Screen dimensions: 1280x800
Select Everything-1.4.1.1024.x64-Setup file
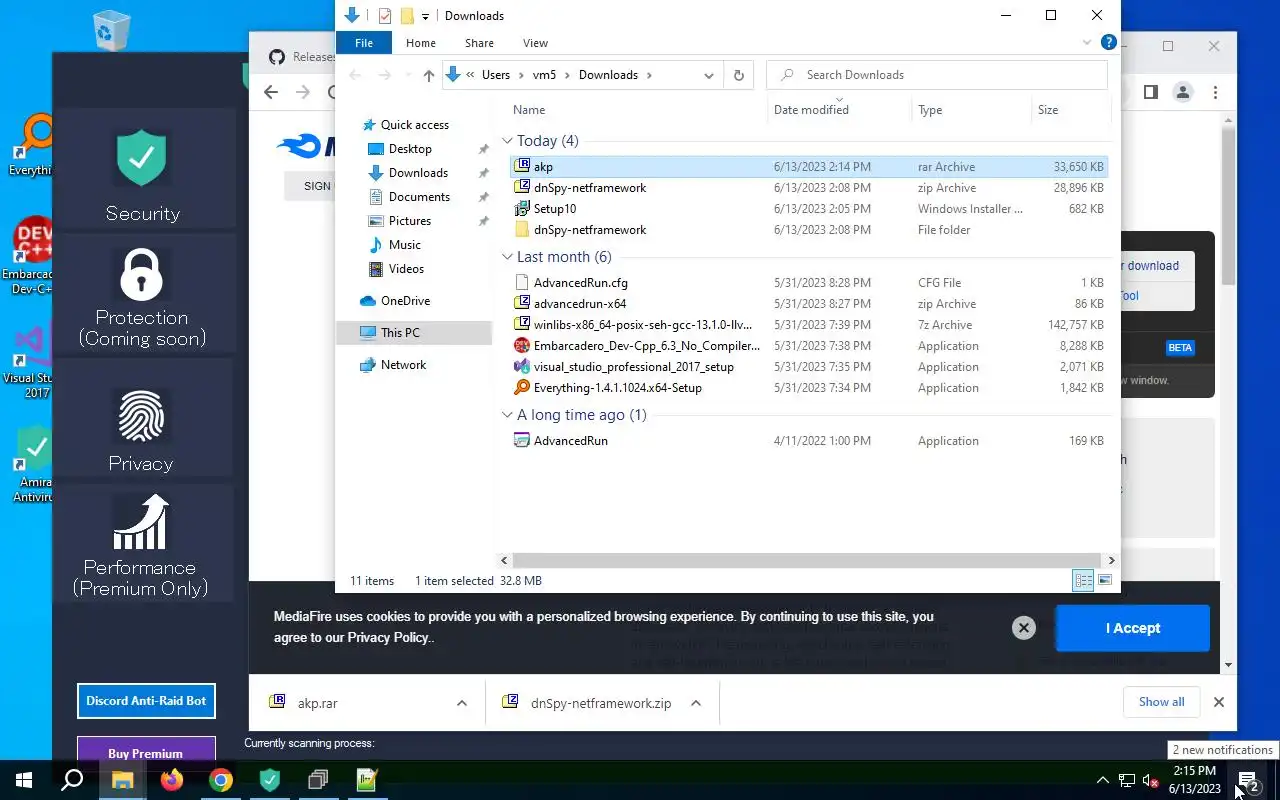[x=808, y=388]
